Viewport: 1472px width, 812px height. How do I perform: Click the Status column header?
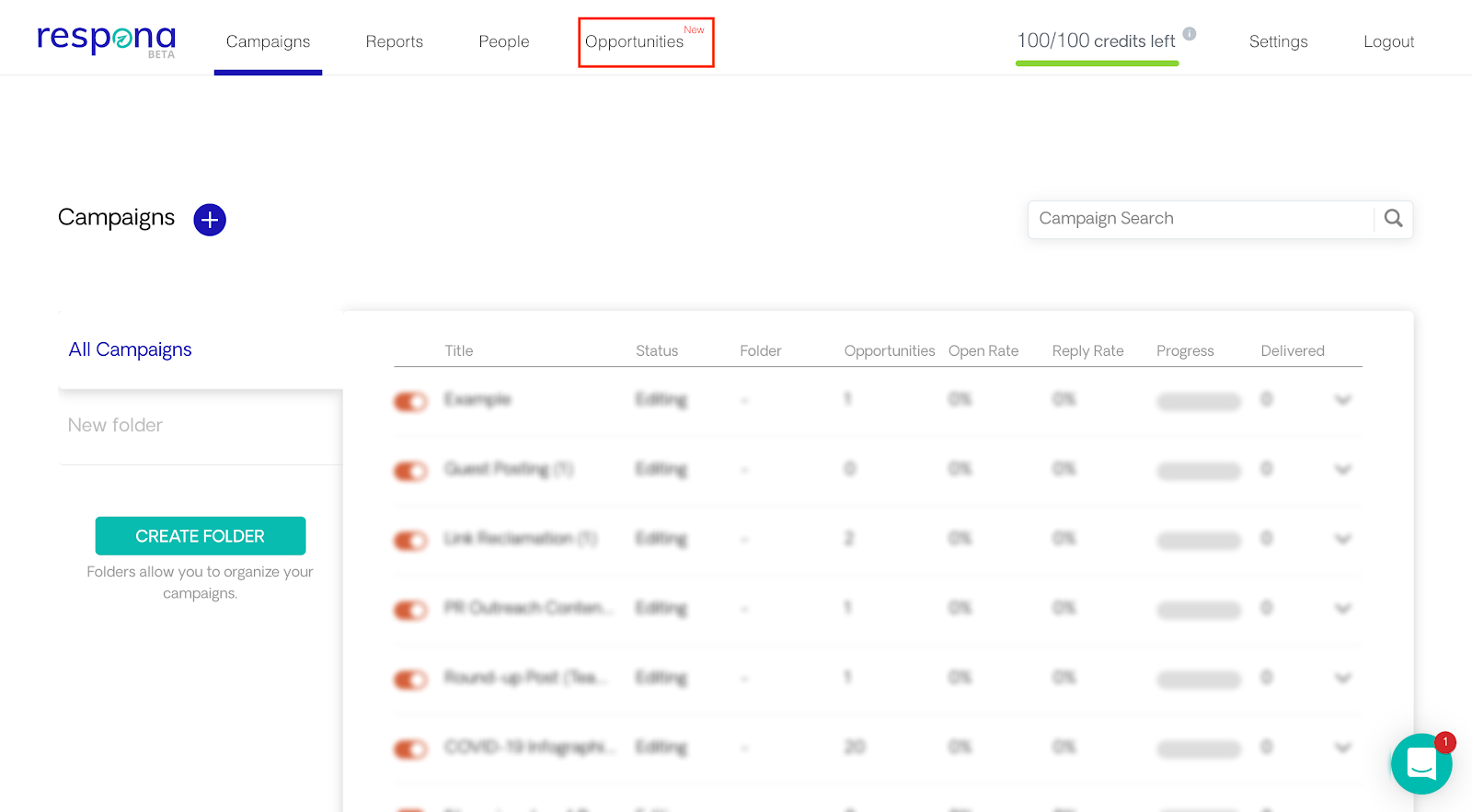click(x=657, y=350)
